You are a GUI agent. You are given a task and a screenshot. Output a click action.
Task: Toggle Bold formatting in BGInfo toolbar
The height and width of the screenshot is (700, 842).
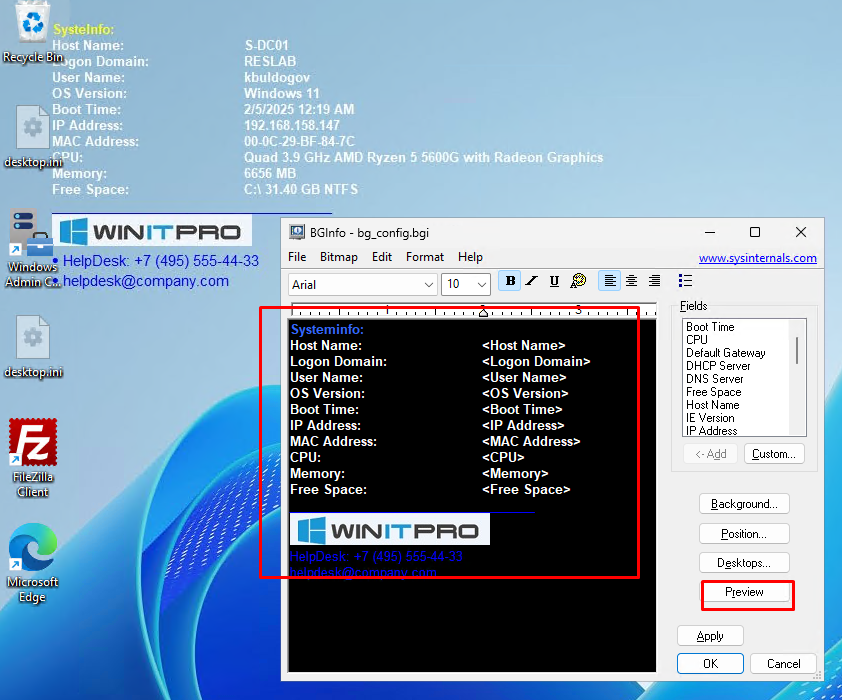point(510,281)
